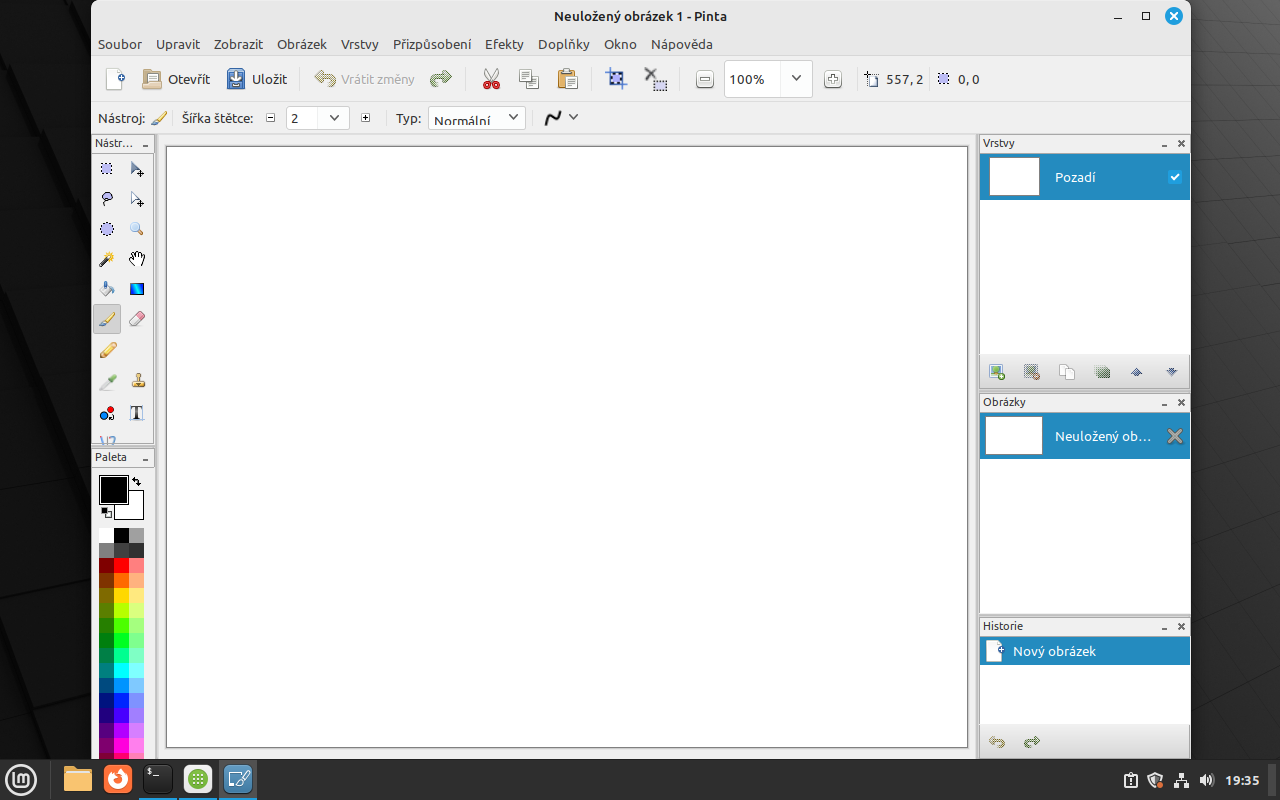Select the Gradient tool
The height and width of the screenshot is (800, 1280).
(137, 289)
